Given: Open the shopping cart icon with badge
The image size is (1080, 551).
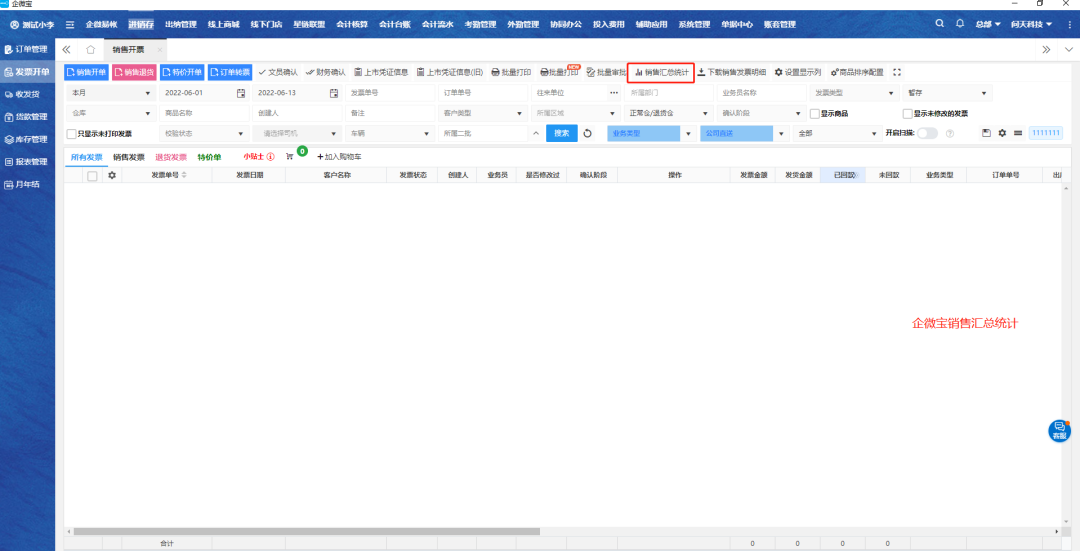Looking at the screenshot, I should [291, 157].
